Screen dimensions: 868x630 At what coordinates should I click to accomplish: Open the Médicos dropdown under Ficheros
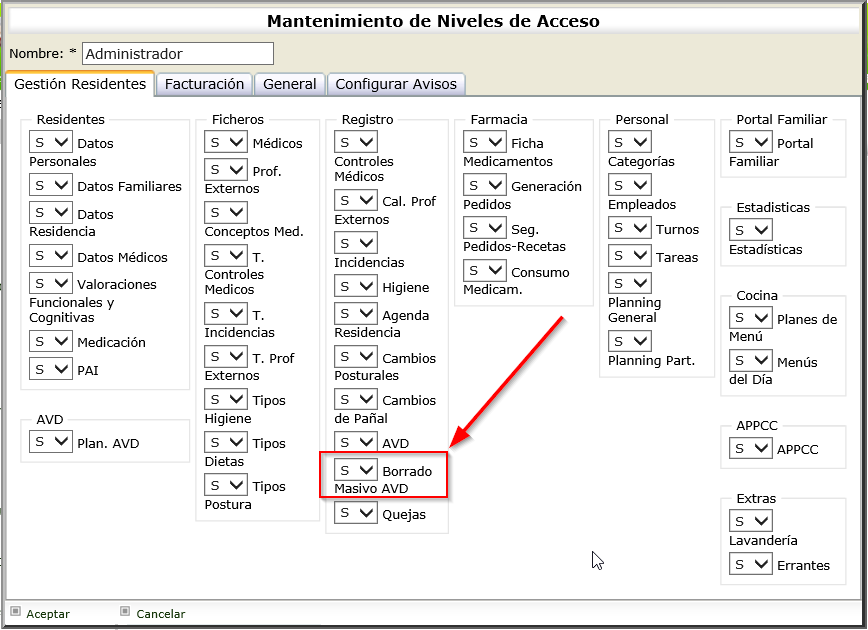226,142
